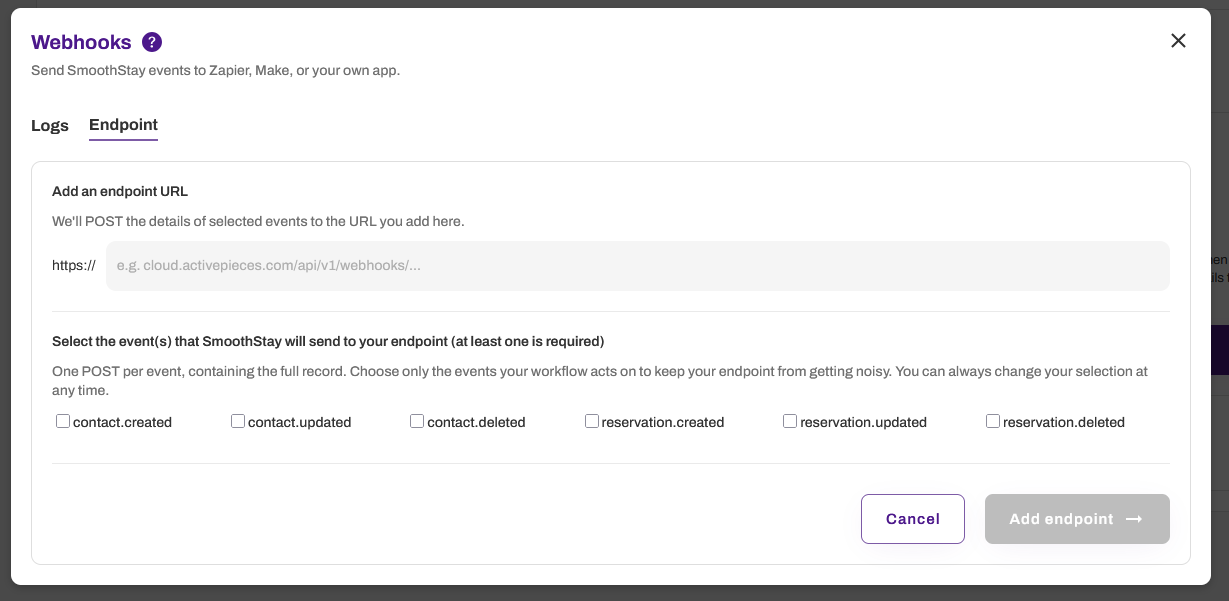1229x601 pixels.
Task: Click the 'Select the event(s)' section heading
Action: tap(328, 341)
